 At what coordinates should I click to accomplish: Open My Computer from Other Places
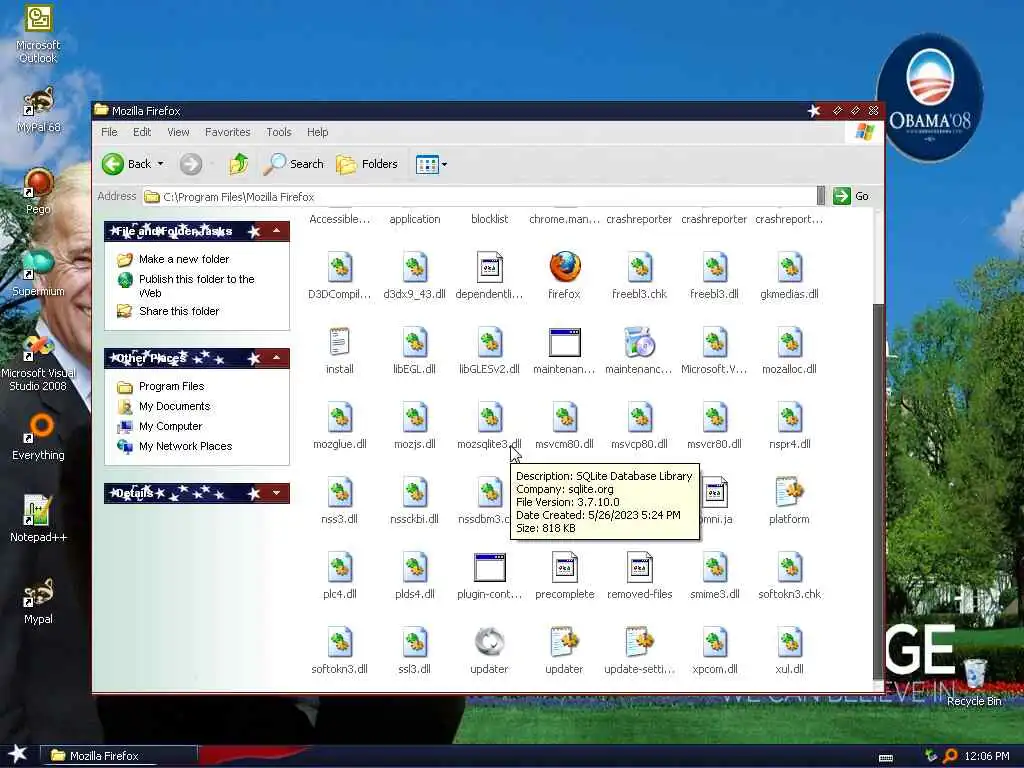point(170,426)
